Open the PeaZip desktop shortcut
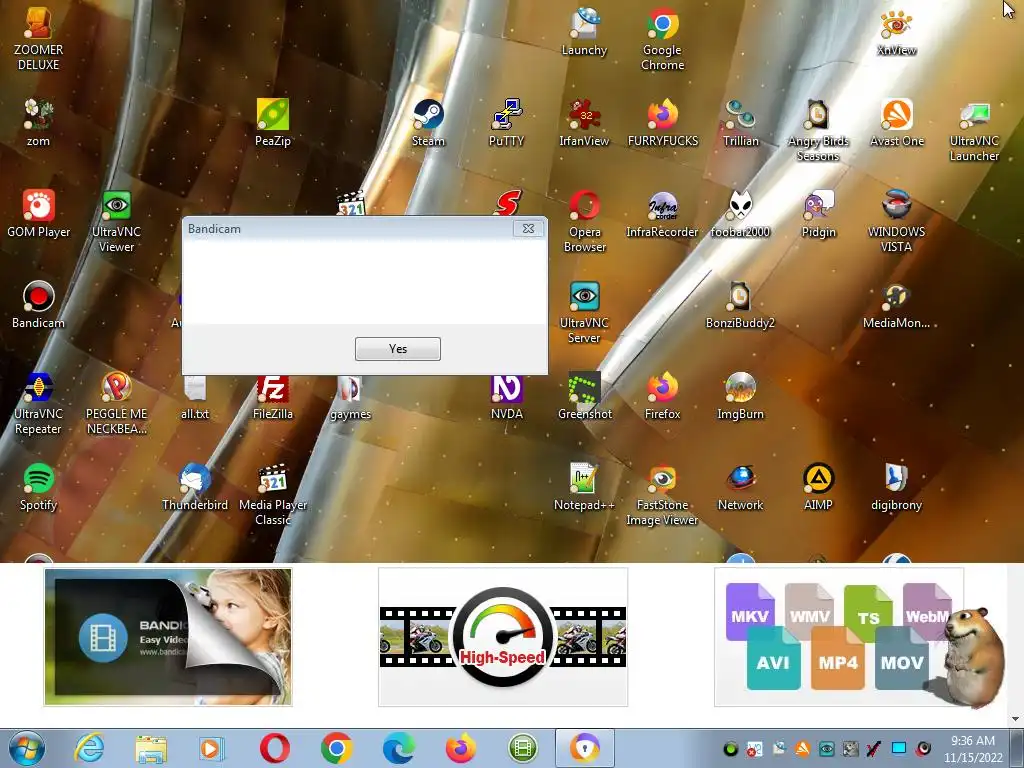This screenshot has height=768, width=1024. [273, 123]
